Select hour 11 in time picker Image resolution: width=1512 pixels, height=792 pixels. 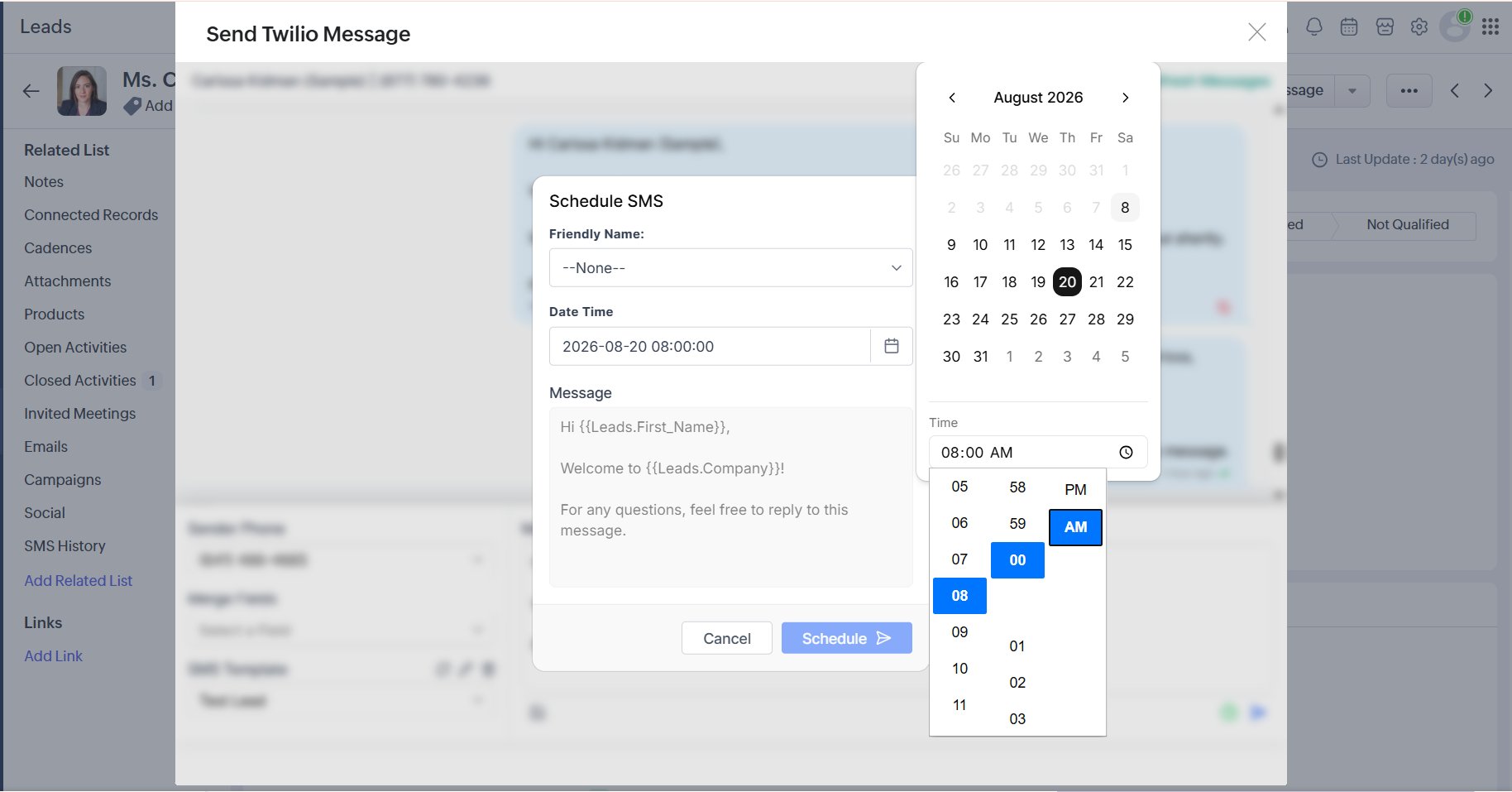(959, 705)
